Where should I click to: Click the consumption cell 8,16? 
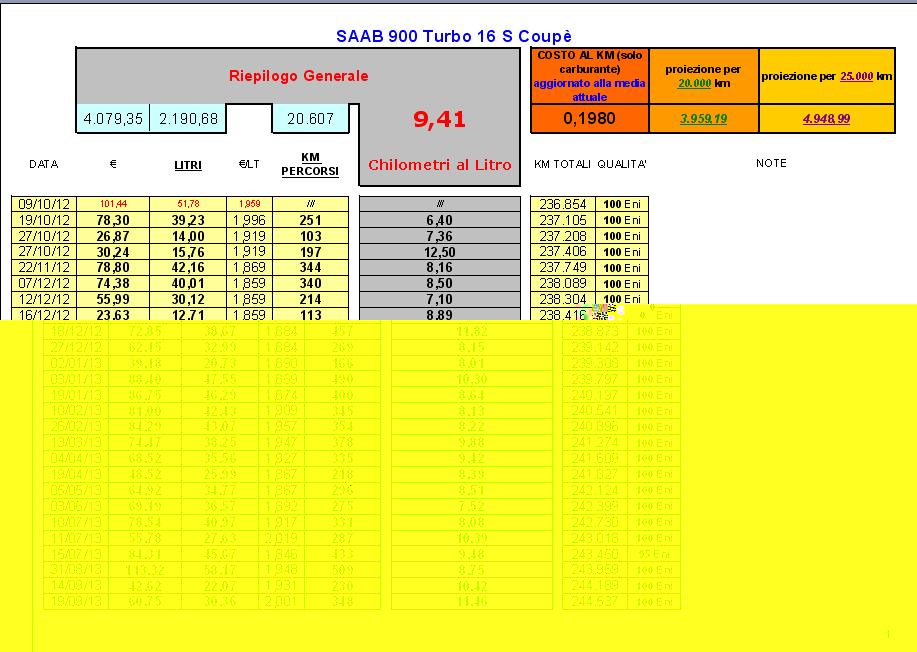coord(440,268)
